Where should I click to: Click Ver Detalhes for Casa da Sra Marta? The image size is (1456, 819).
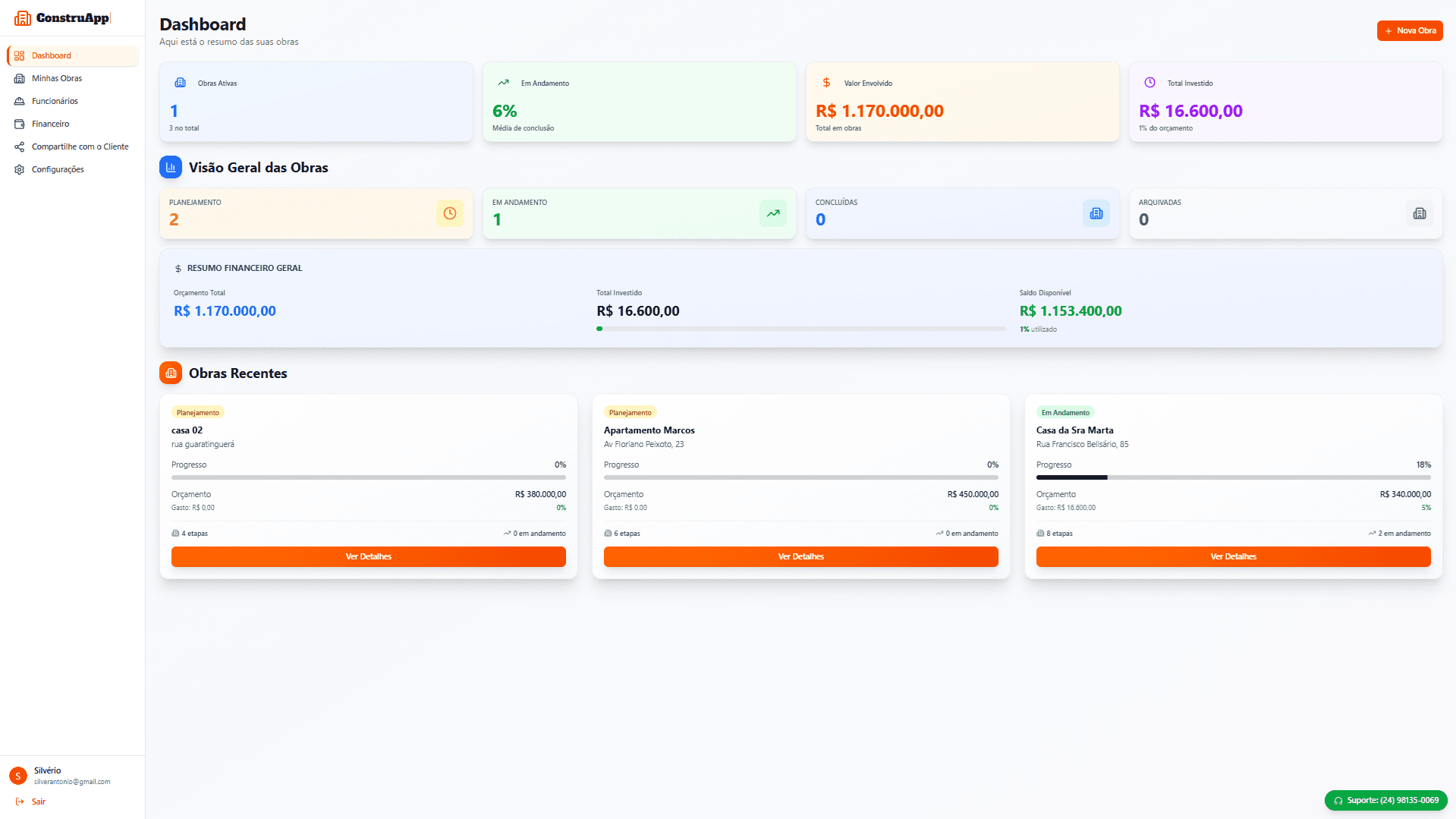tap(1233, 556)
